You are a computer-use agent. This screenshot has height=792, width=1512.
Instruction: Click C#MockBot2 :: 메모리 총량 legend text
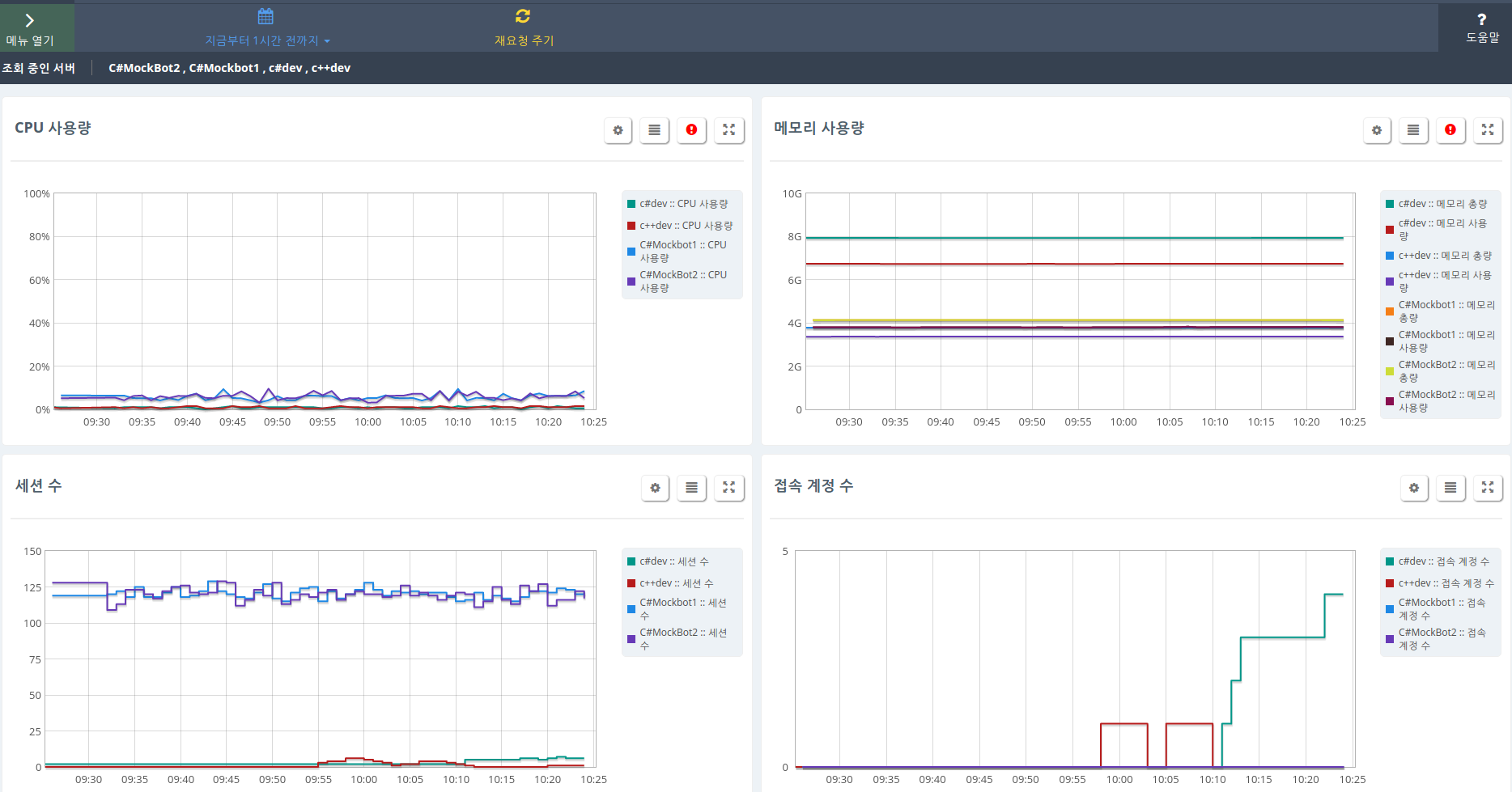tap(1447, 371)
